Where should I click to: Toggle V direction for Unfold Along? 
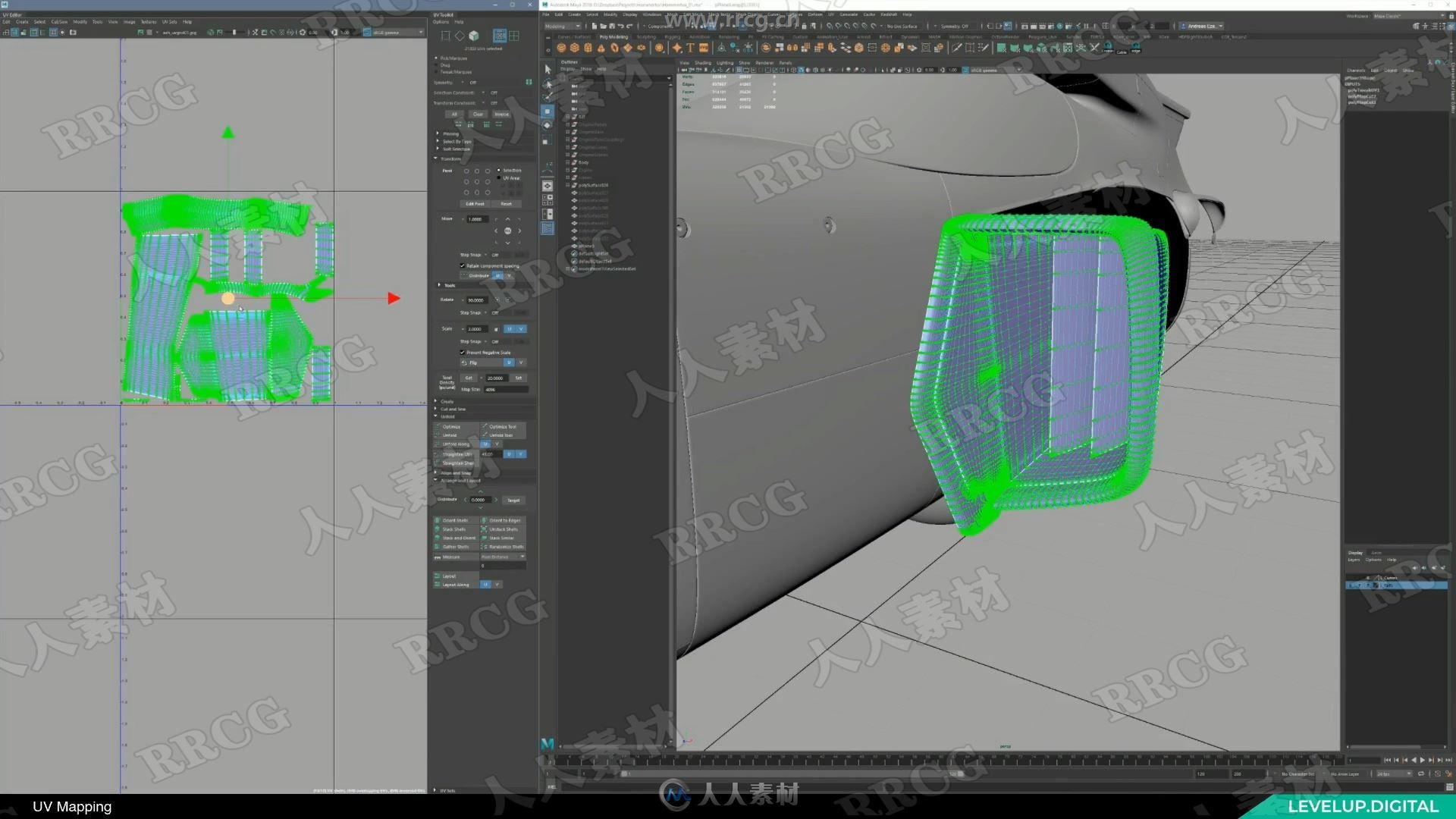[497, 444]
